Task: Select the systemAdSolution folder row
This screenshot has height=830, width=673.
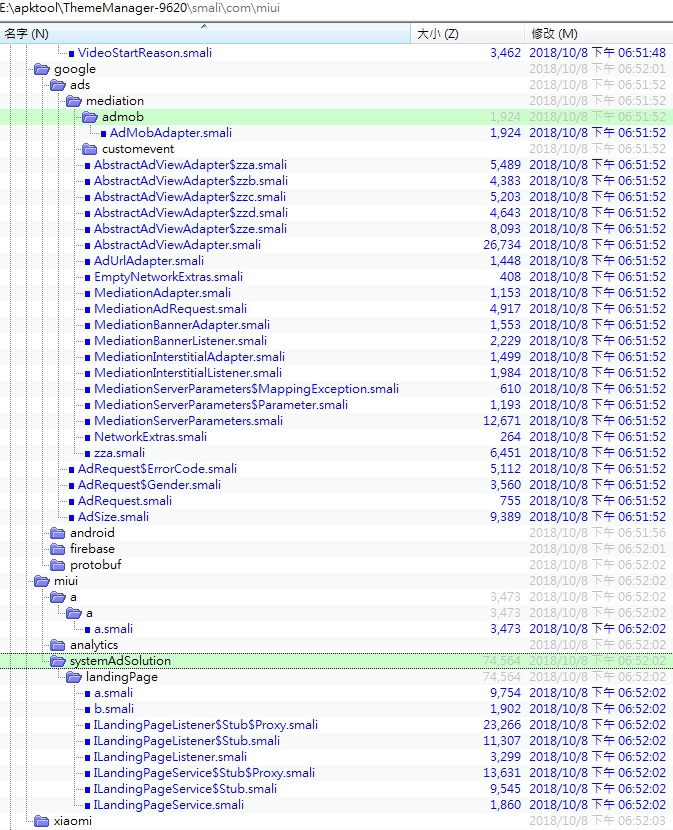Action: click(x=336, y=661)
